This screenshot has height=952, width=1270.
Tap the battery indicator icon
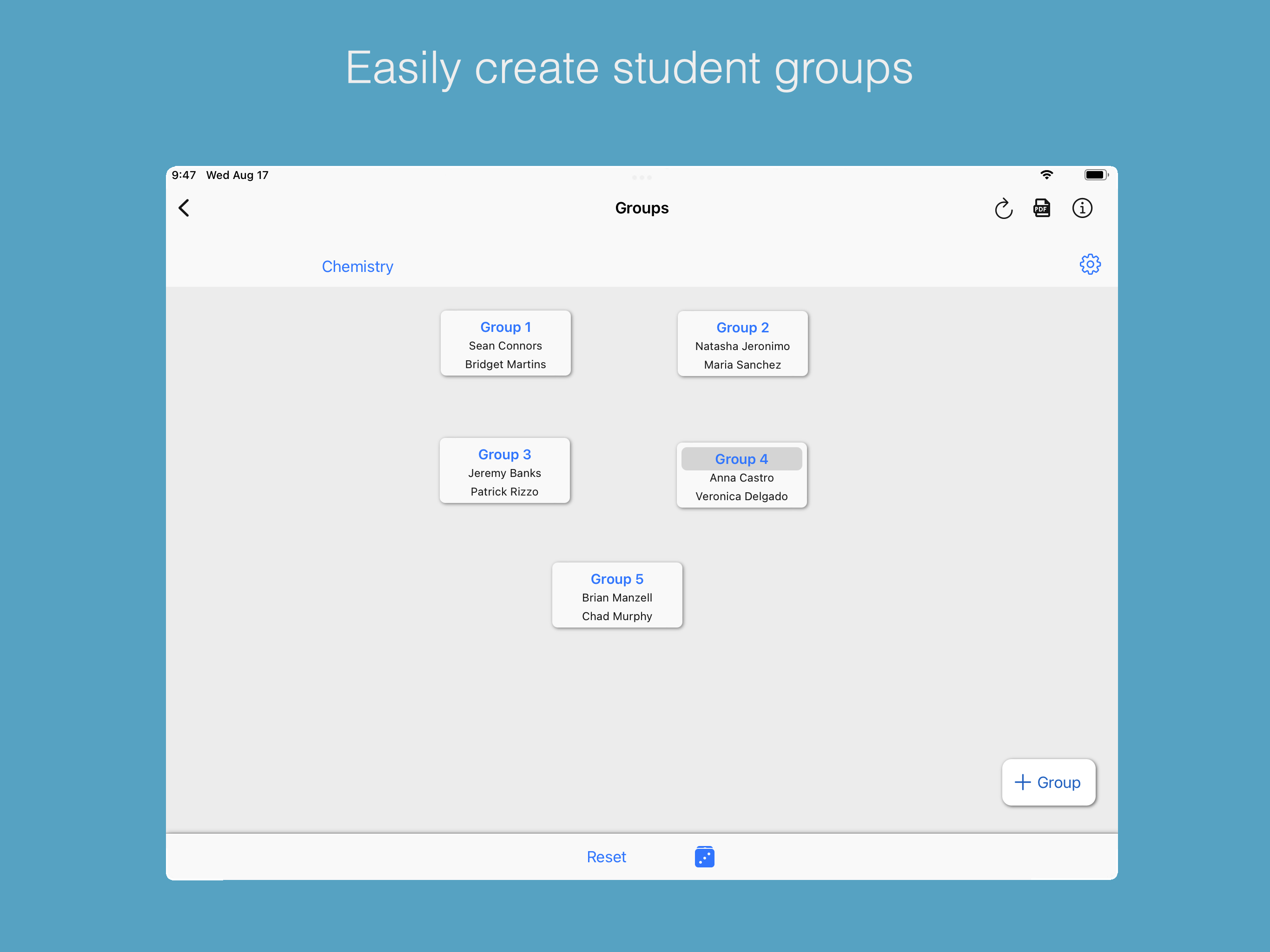(1096, 175)
